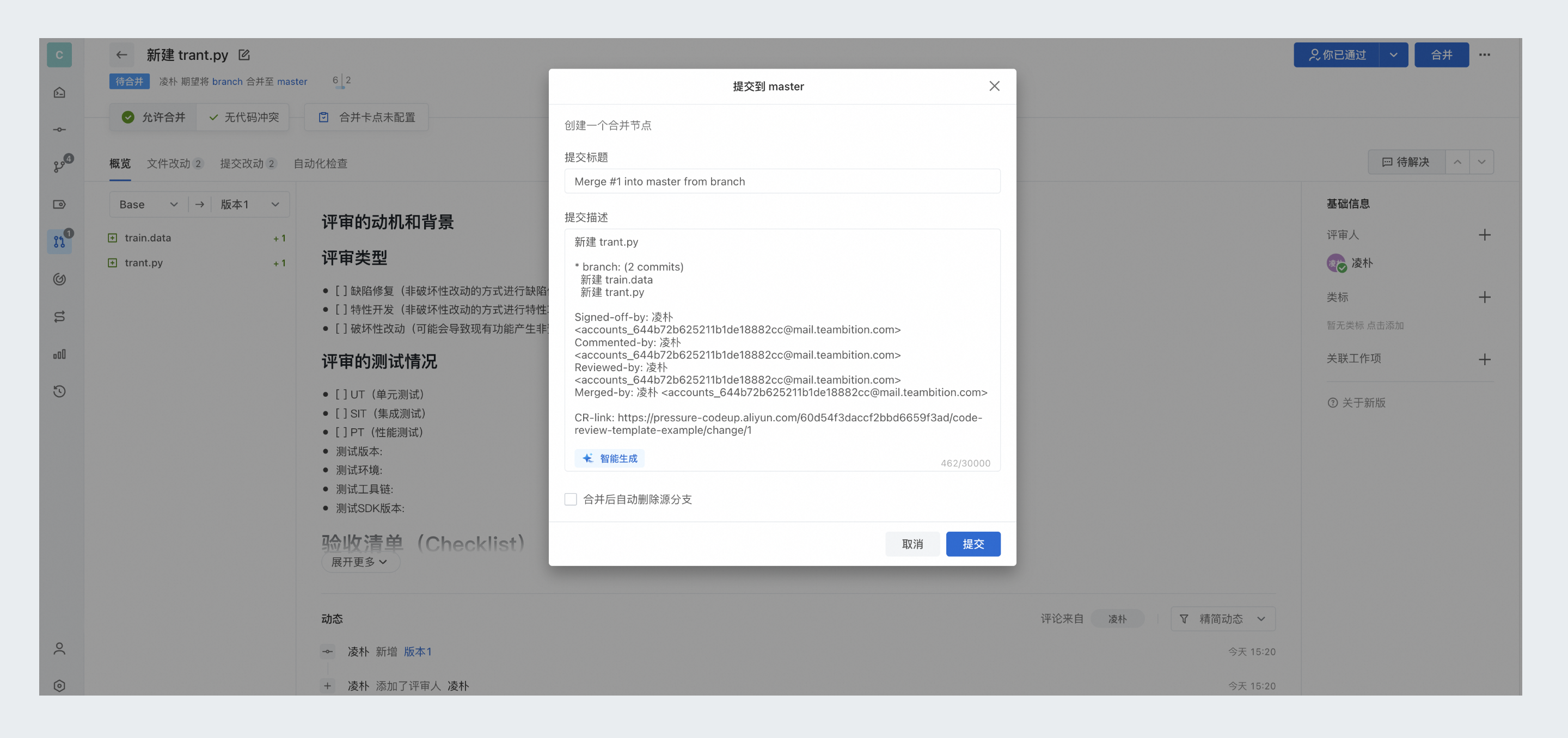The height and width of the screenshot is (738, 1568).
Task: Open the branches icon in sidebar
Action: (59, 167)
